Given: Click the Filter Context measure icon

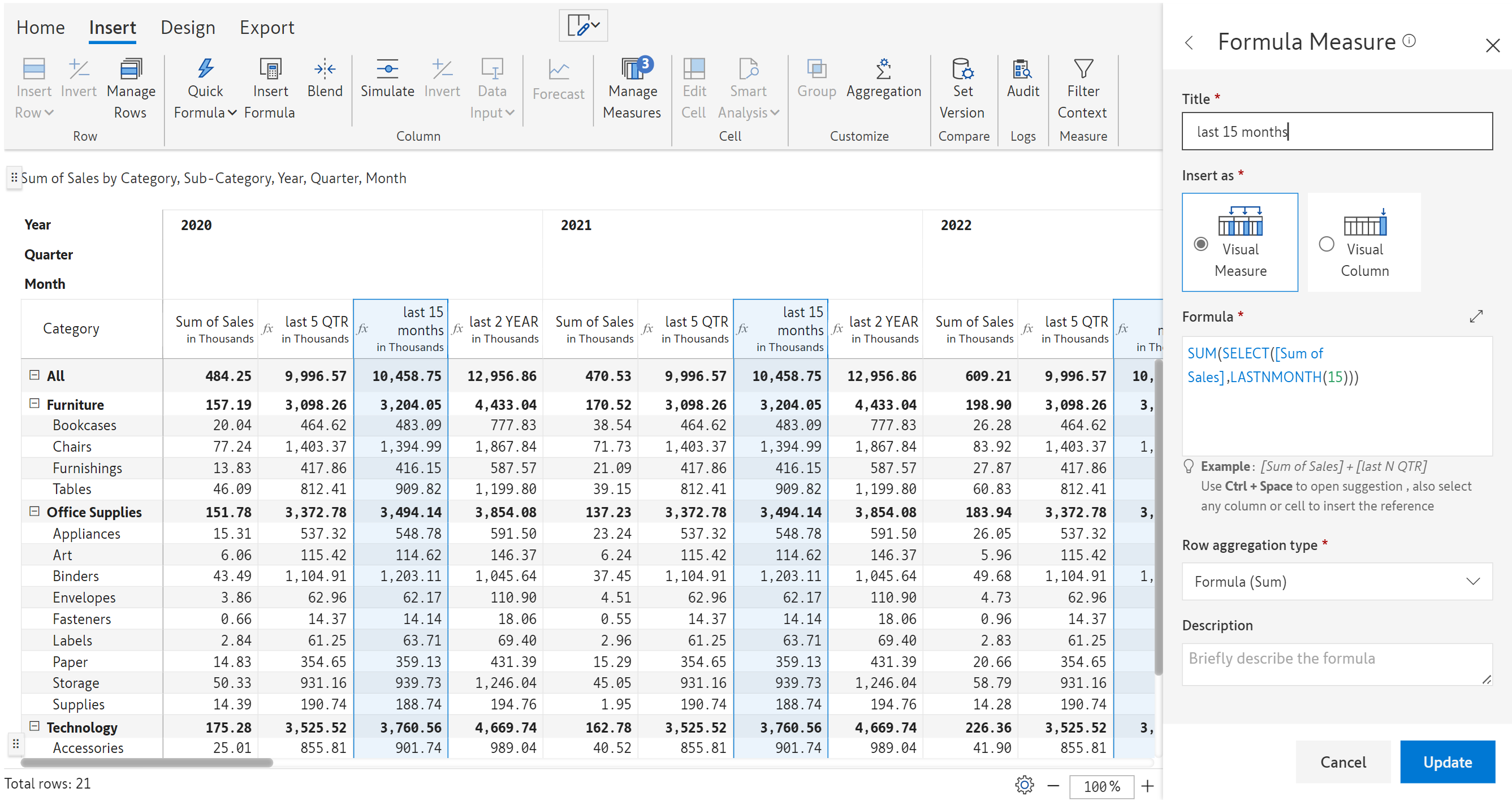Looking at the screenshot, I should [1082, 69].
